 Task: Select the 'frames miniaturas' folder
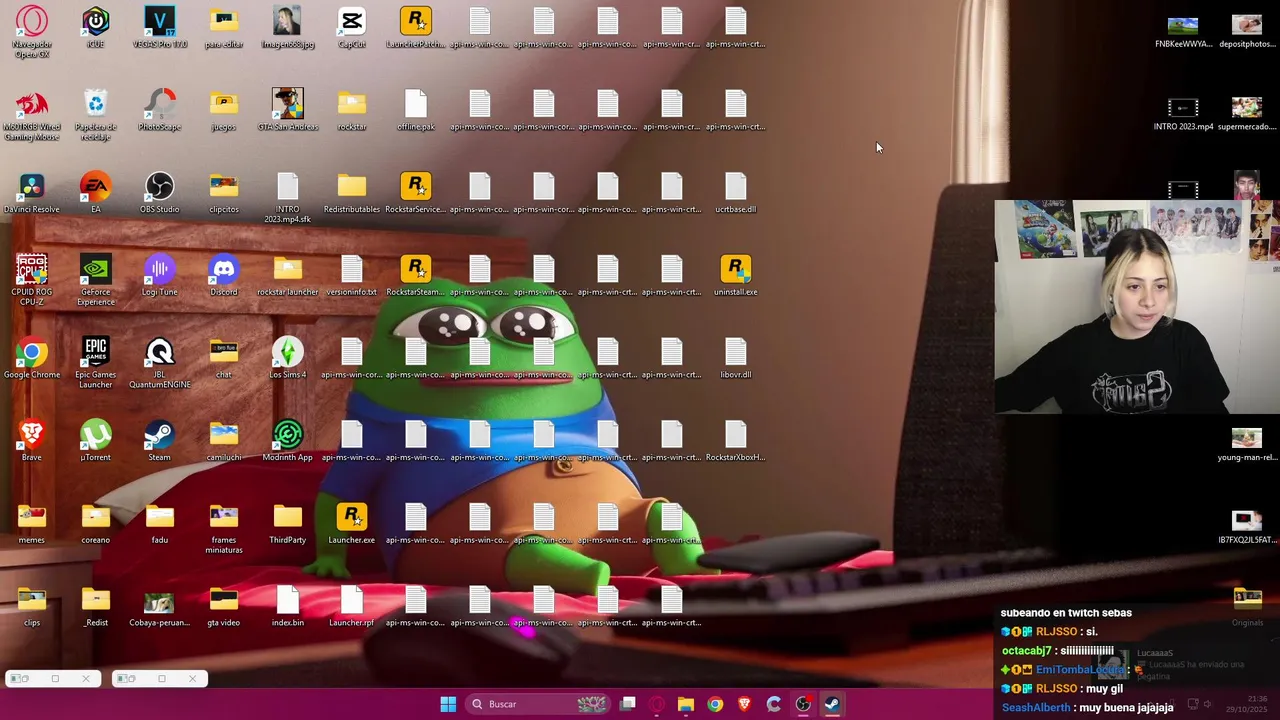point(224,528)
